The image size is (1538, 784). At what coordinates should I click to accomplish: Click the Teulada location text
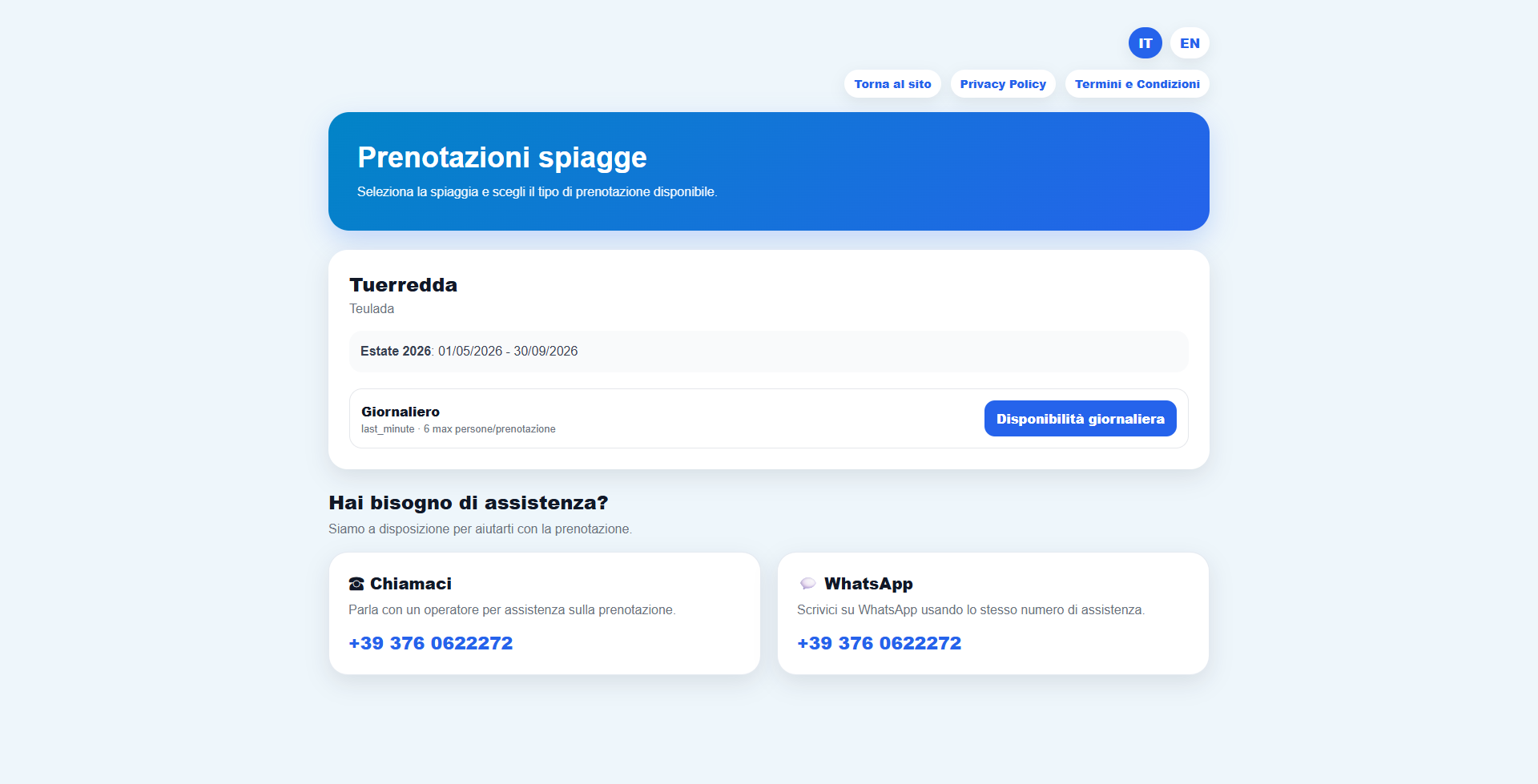tap(372, 308)
